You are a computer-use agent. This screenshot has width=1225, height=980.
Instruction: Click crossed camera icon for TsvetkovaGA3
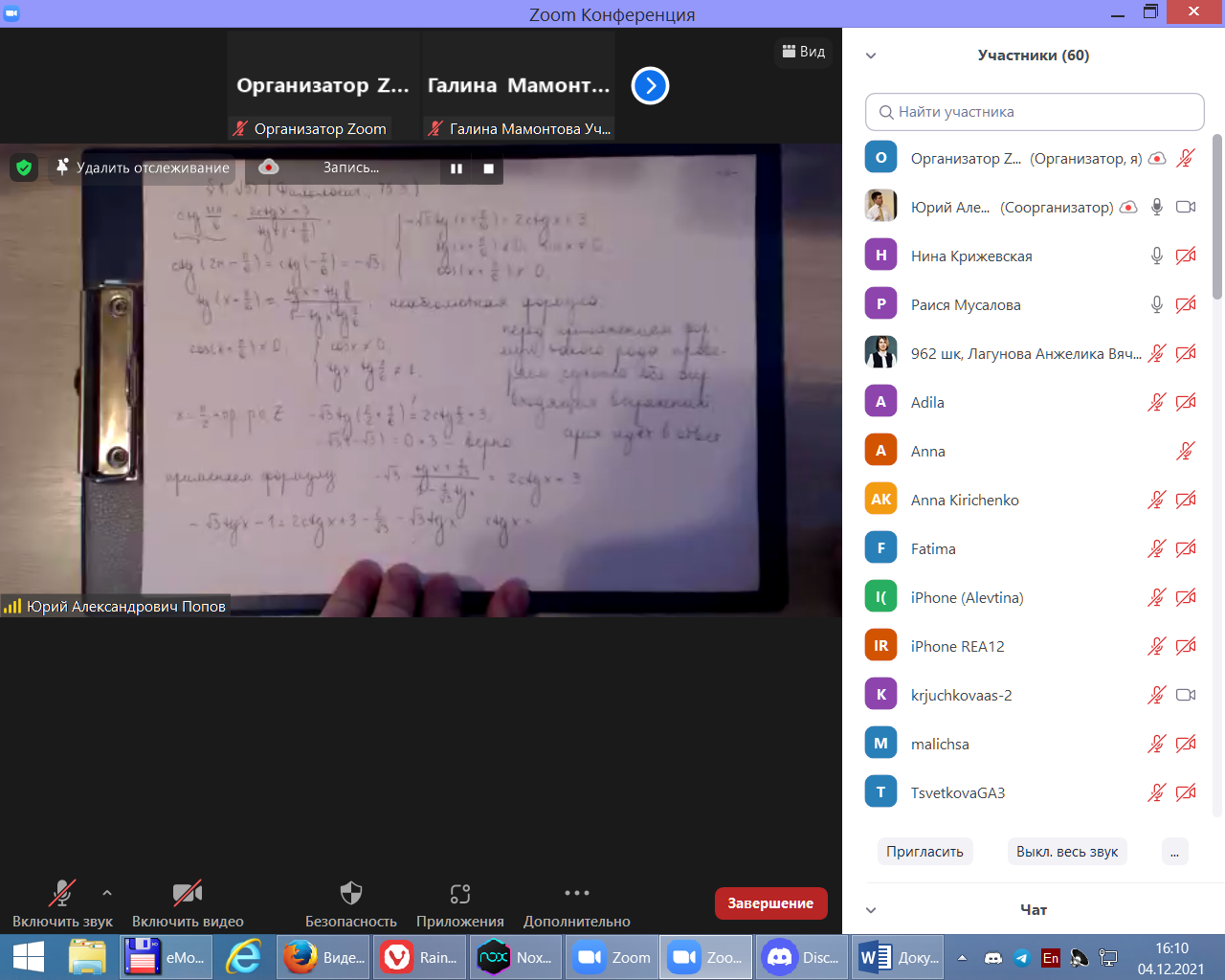coord(1186,793)
